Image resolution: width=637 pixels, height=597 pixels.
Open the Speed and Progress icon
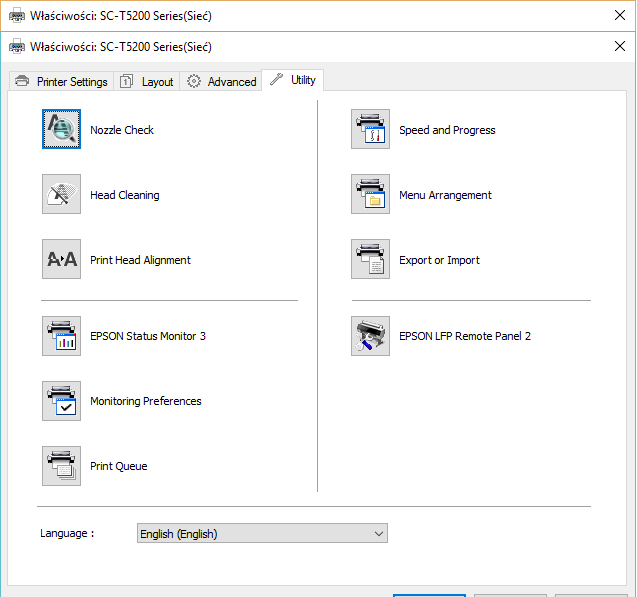[370, 130]
